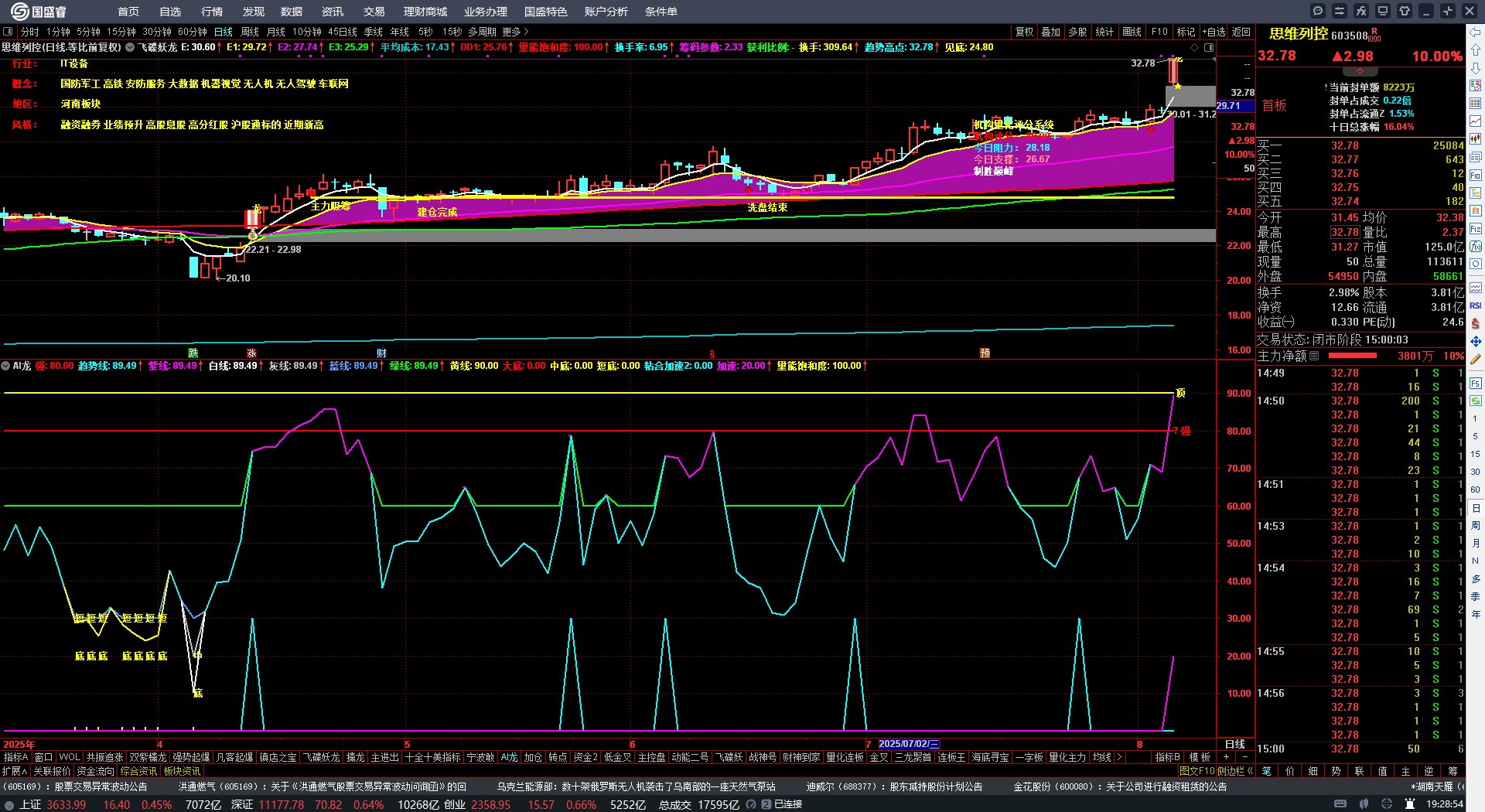
Task: Click the screen display icon in title bar
Action: tap(1383, 11)
